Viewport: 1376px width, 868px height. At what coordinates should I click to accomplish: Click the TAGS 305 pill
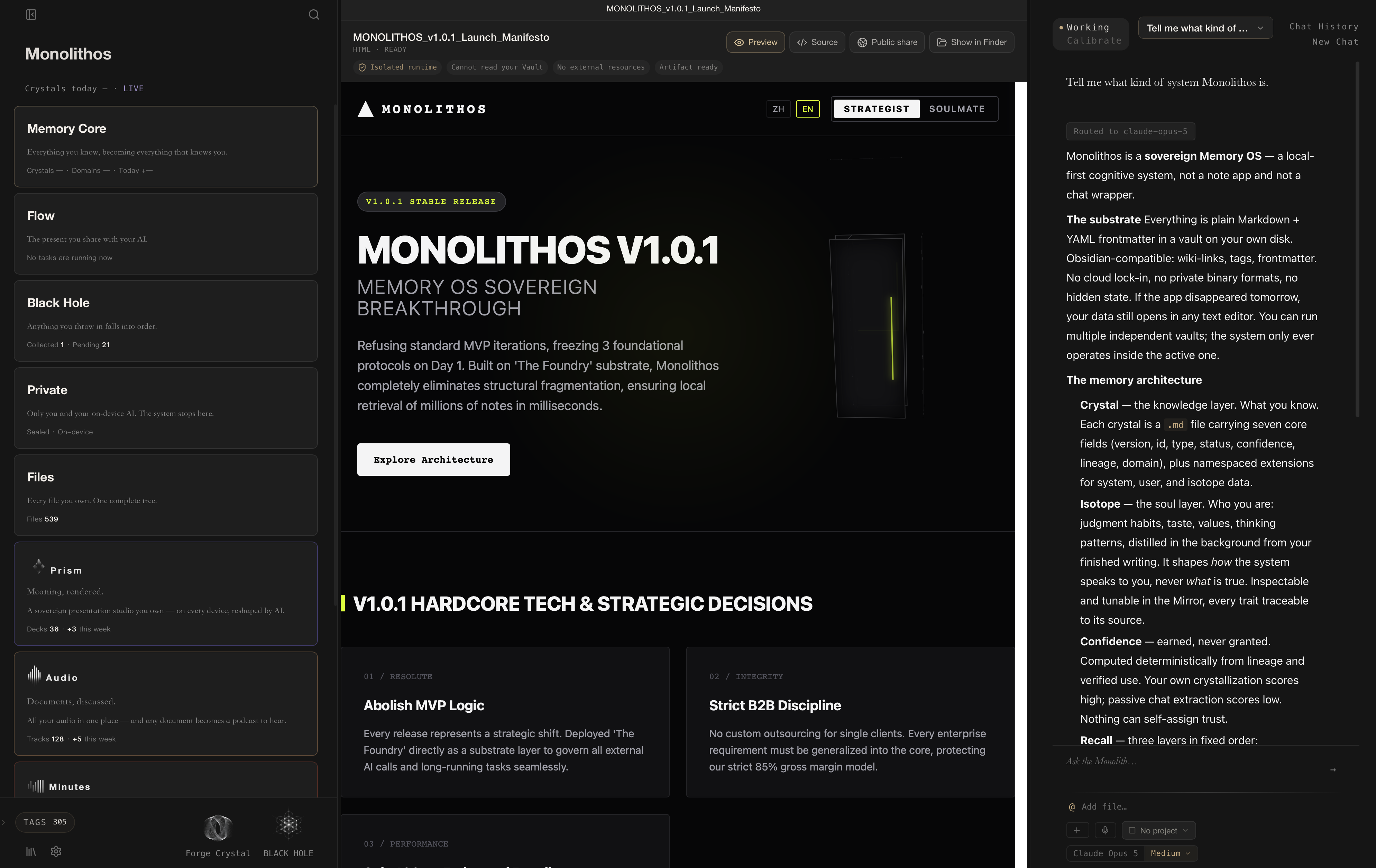tap(45, 822)
